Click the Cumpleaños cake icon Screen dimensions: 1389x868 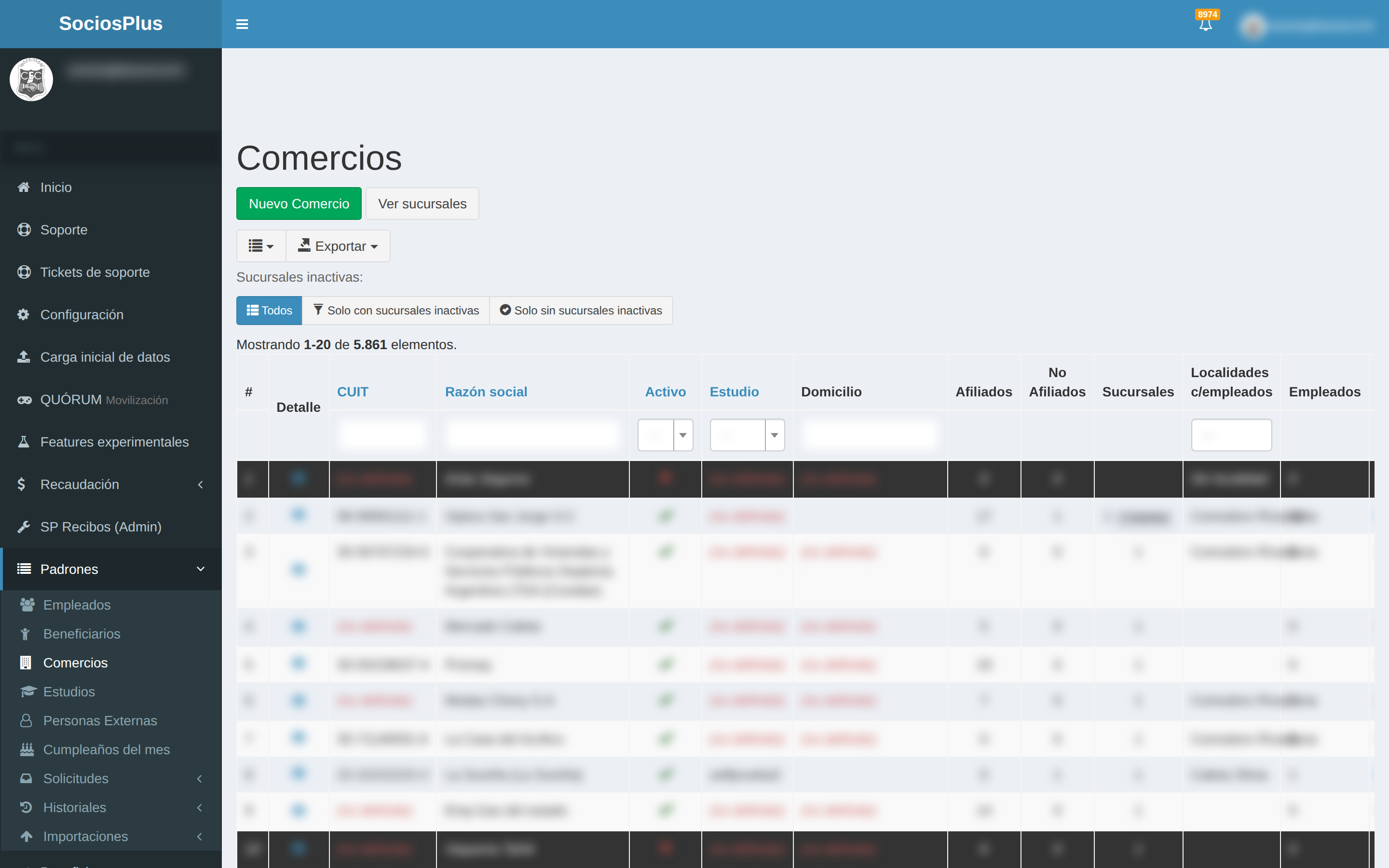tap(27, 749)
